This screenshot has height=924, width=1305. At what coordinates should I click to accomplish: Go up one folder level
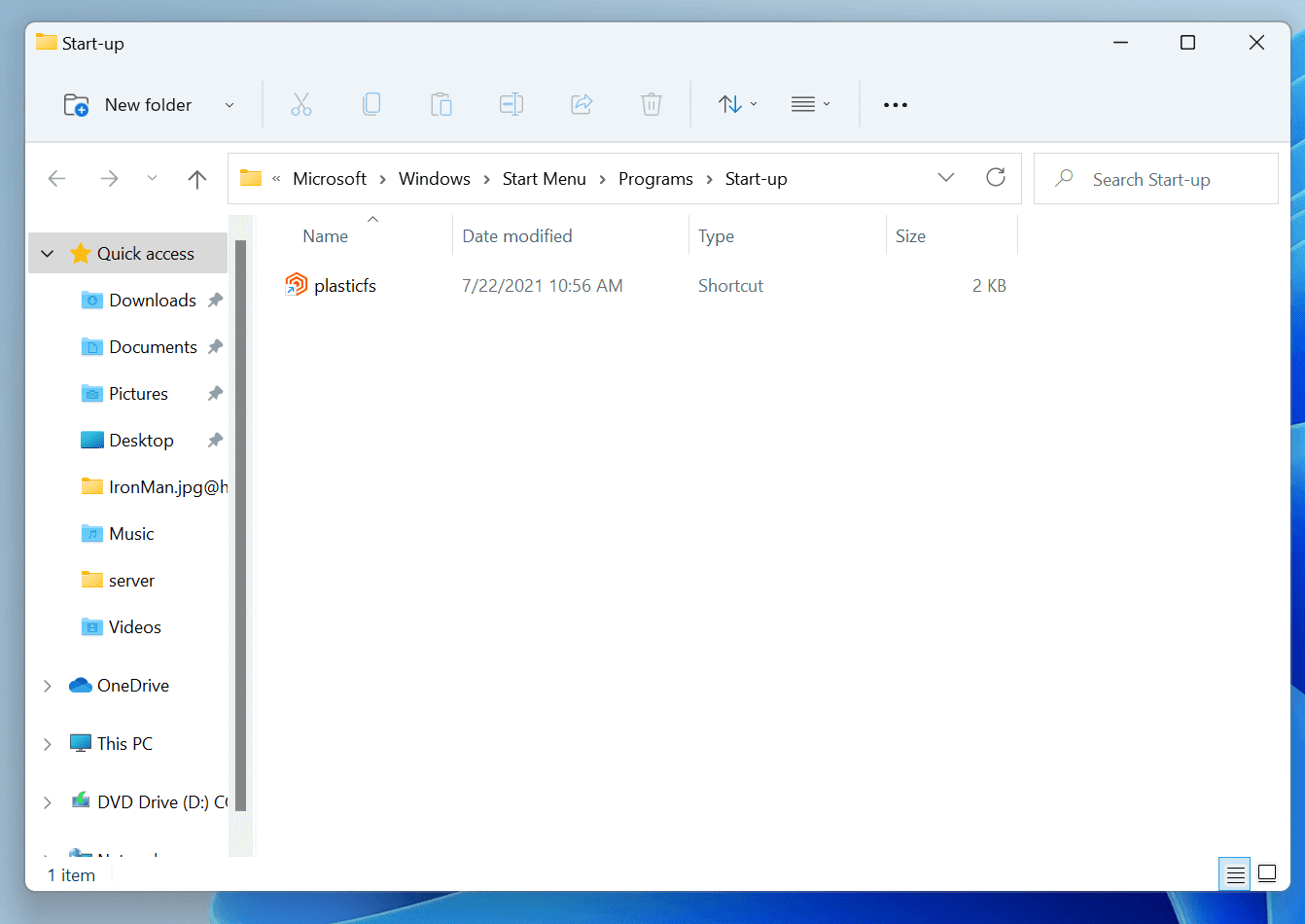(x=197, y=179)
